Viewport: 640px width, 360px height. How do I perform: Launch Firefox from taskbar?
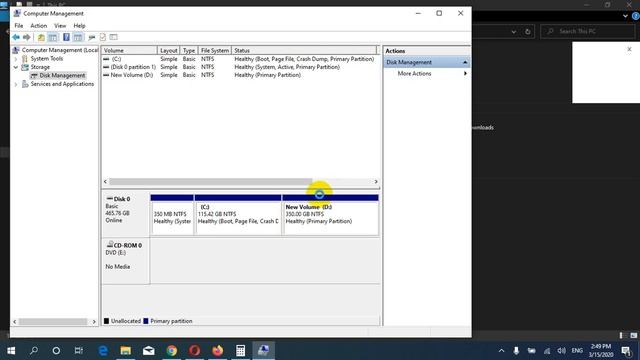point(218,351)
